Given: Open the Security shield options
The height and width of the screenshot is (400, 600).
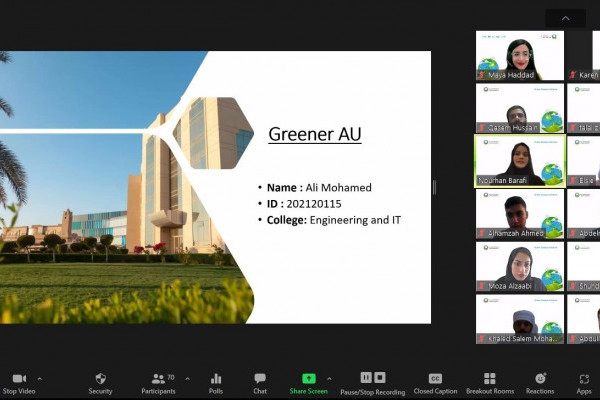Looking at the screenshot, I should pos(100,379).
